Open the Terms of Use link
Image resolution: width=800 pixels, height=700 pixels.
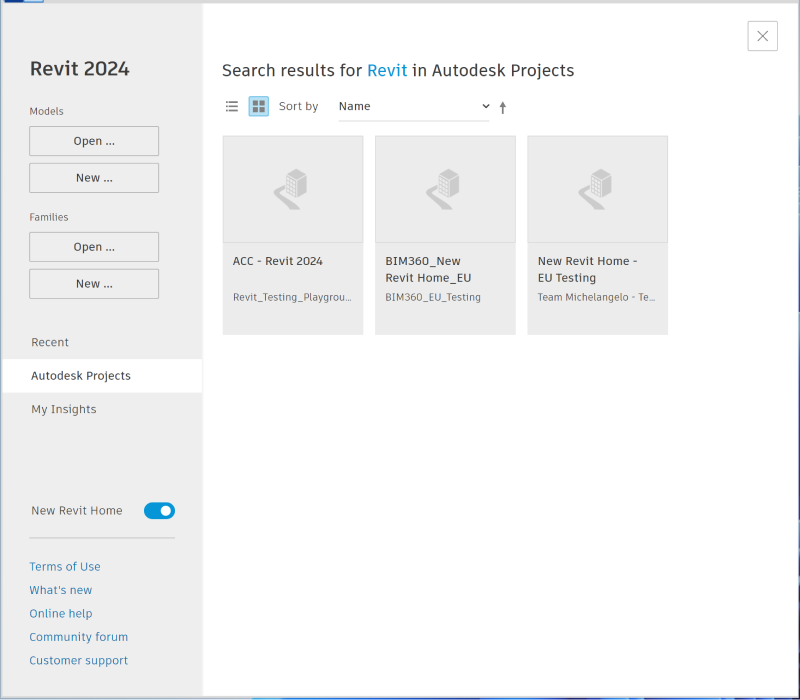pos(65,567)
